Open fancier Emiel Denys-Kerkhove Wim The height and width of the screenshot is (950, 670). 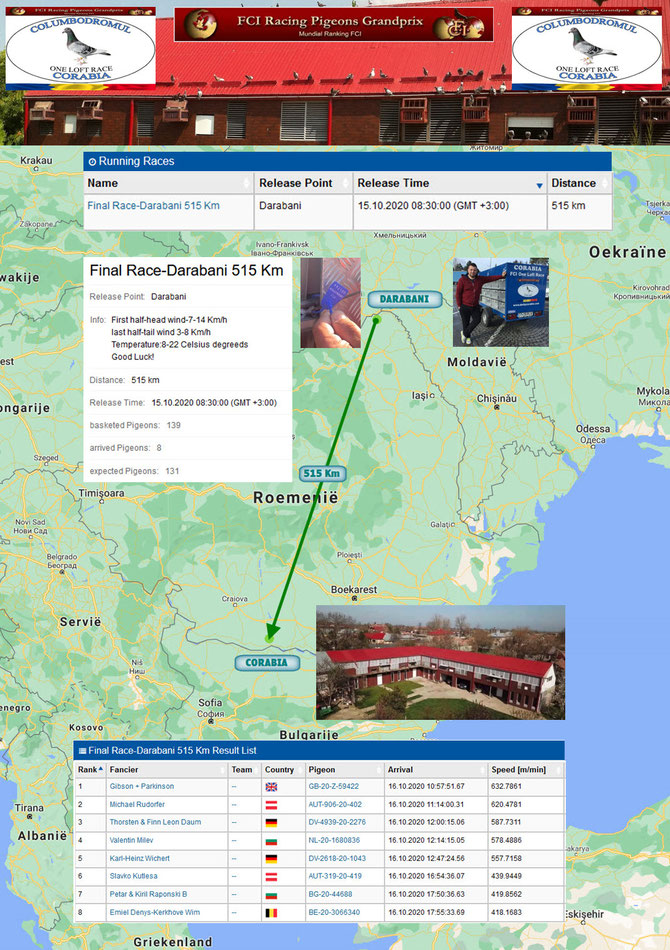pyautogui.click(x=154, y=912)
